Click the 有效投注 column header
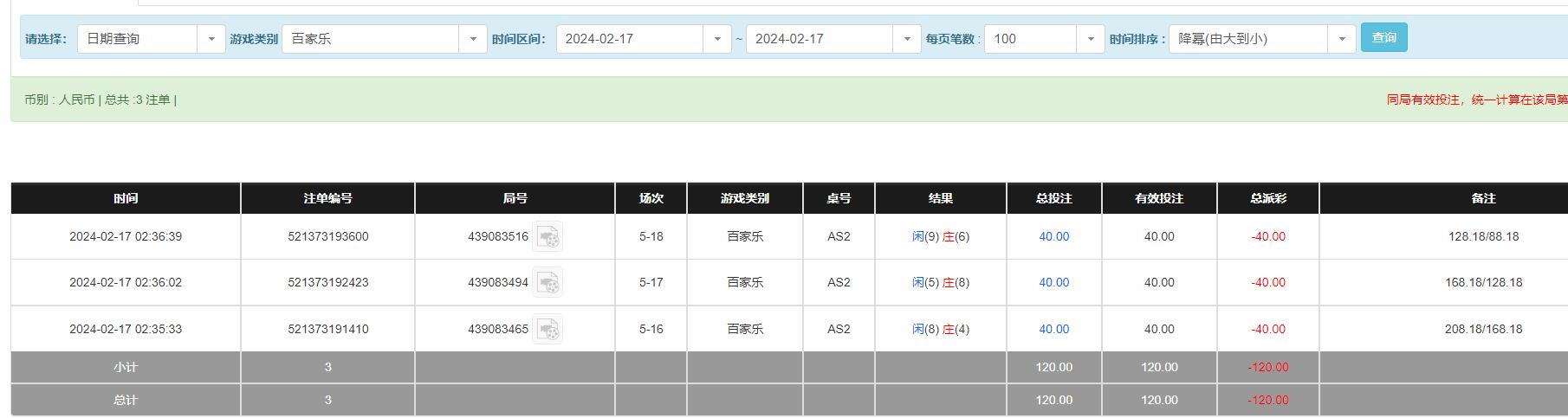The height and width of the screenshot is (418, 1568). pyautogui.click(x=1159, y=198)
